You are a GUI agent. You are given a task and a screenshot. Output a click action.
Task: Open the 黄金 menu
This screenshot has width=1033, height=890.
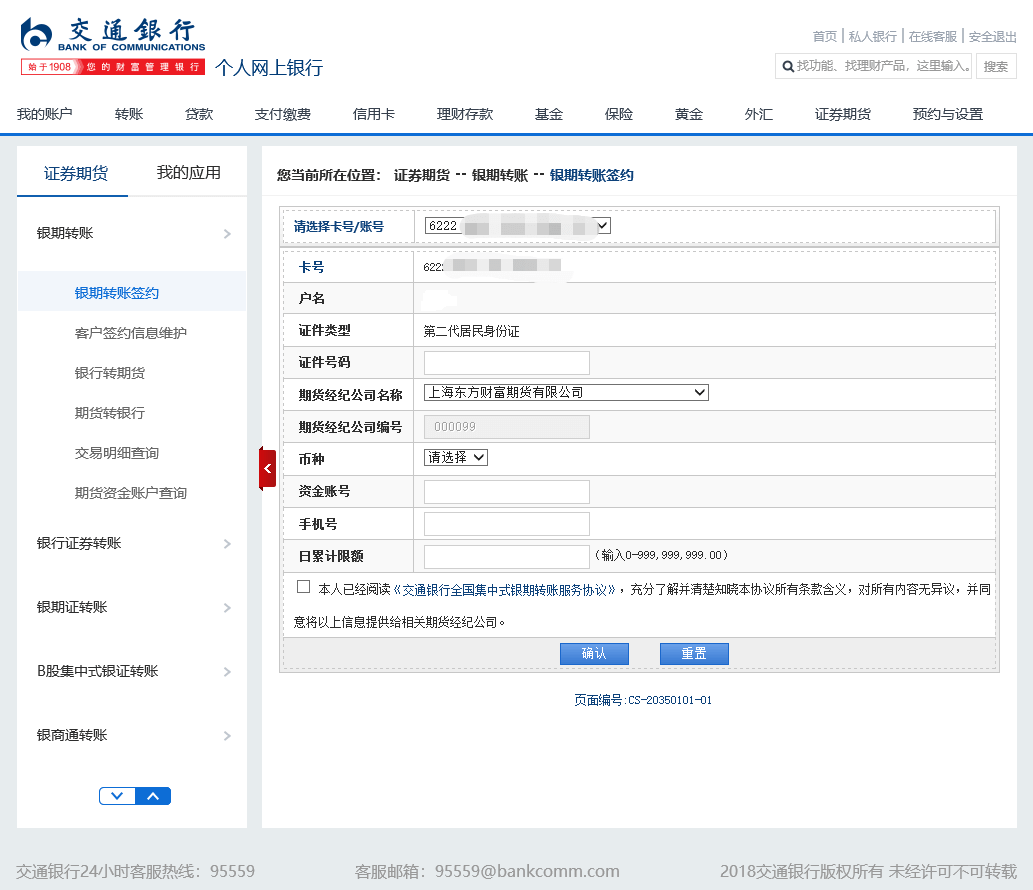(x=688, y=114)
